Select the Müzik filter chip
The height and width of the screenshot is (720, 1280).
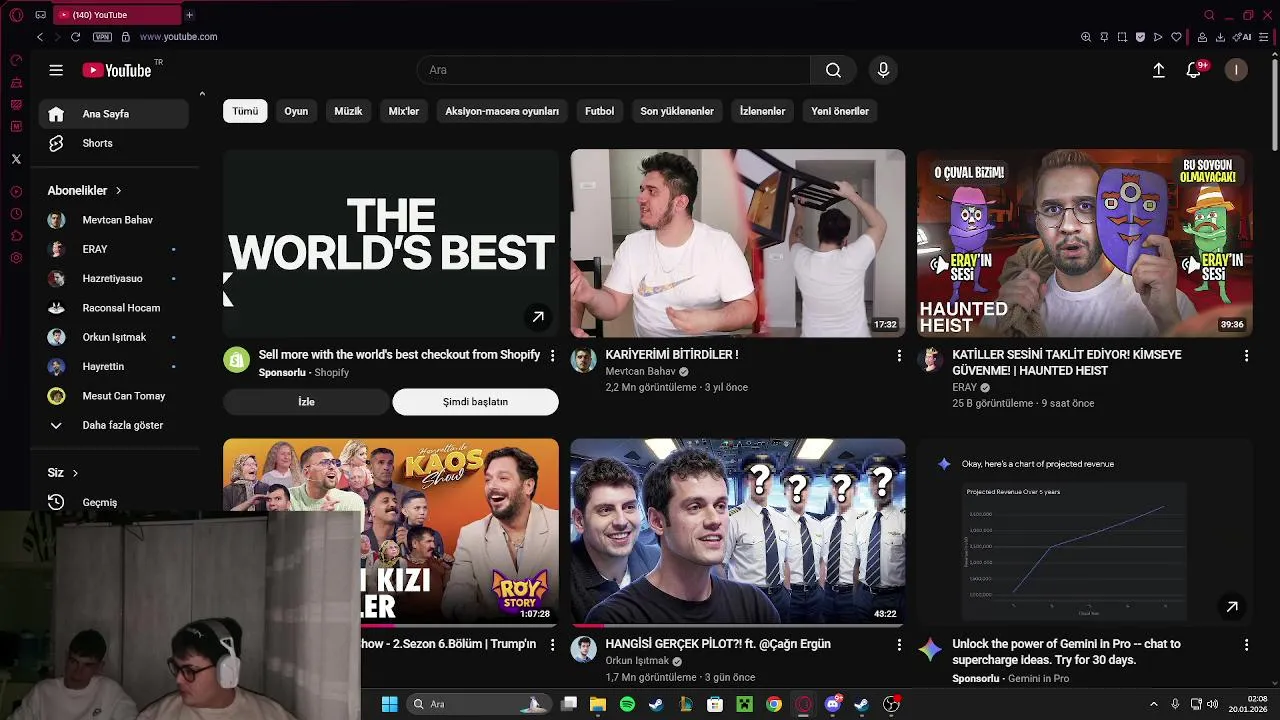(348, 111)
